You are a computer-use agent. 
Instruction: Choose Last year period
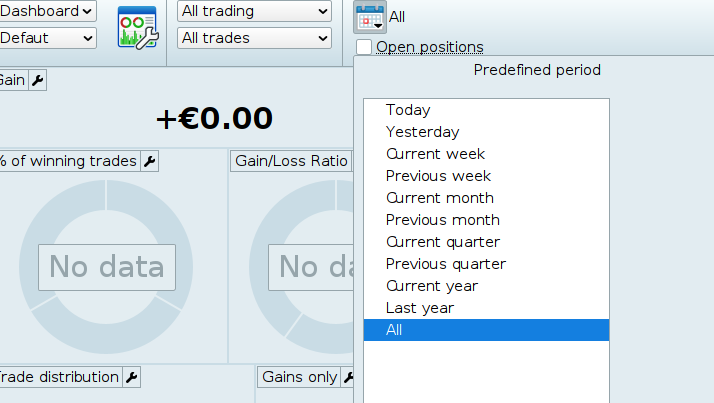click(419, 308)
